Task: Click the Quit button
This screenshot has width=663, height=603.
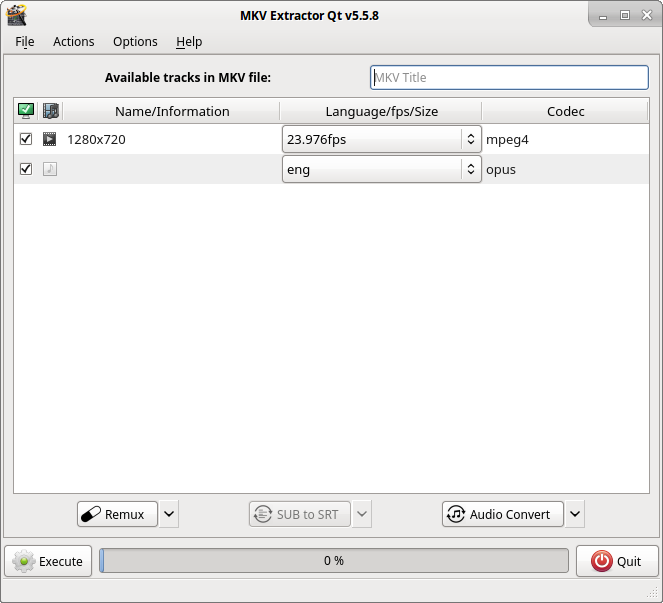Action: pos(617,561)
